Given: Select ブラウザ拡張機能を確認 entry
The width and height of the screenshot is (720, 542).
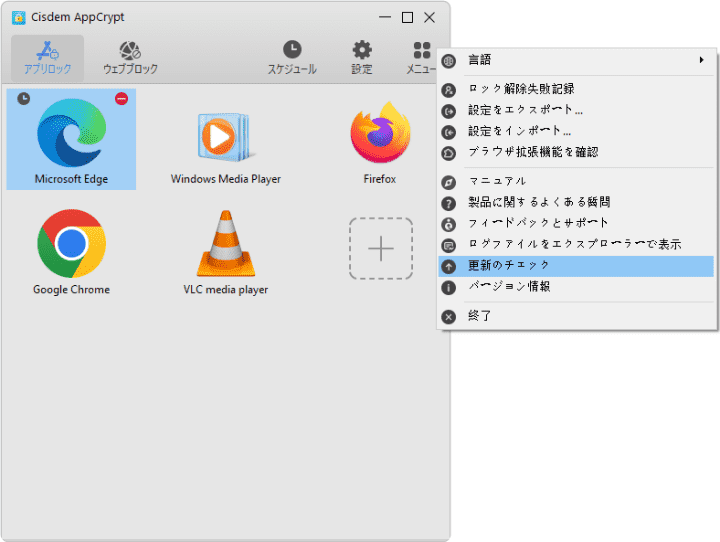Looking at the screenshot, I should [x=576, y=152].
